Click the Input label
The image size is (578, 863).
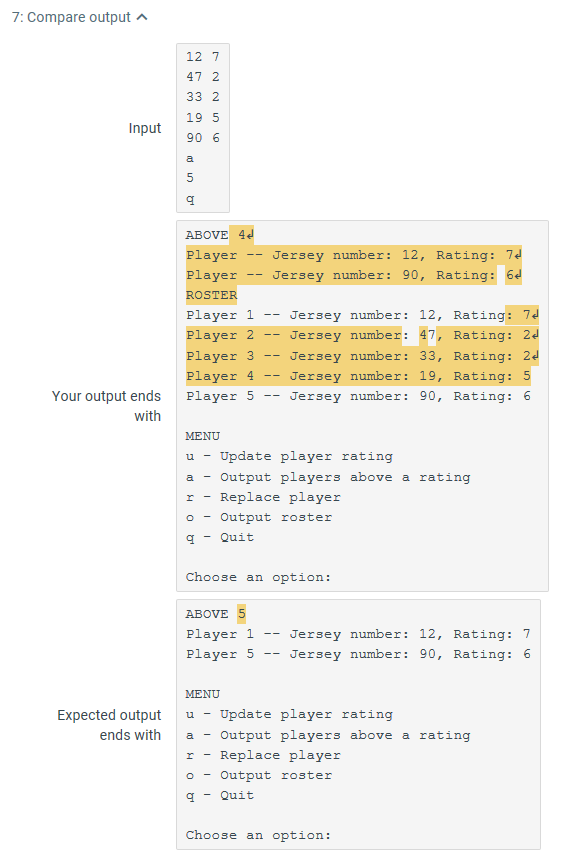coord(145,128)
